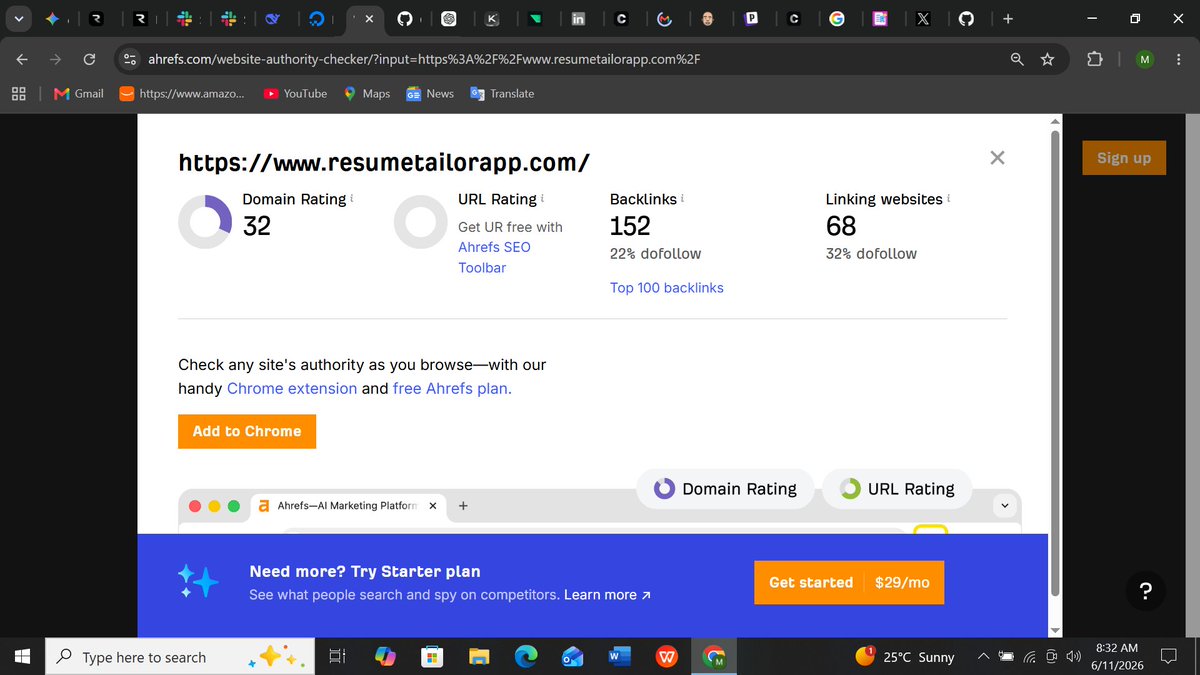Follow the Chrome extension link
Viewport: 1200px width, 675px height.
292,388
